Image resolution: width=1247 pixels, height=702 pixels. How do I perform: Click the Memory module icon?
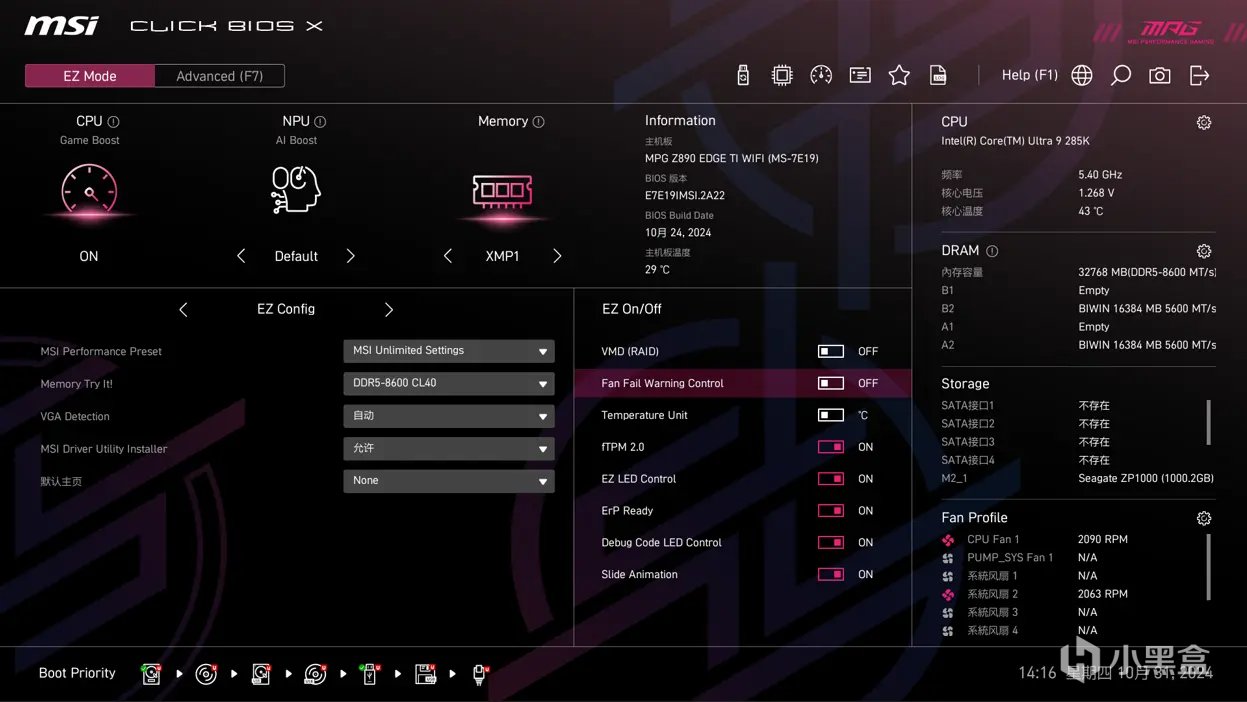click(x=502, y=190)
